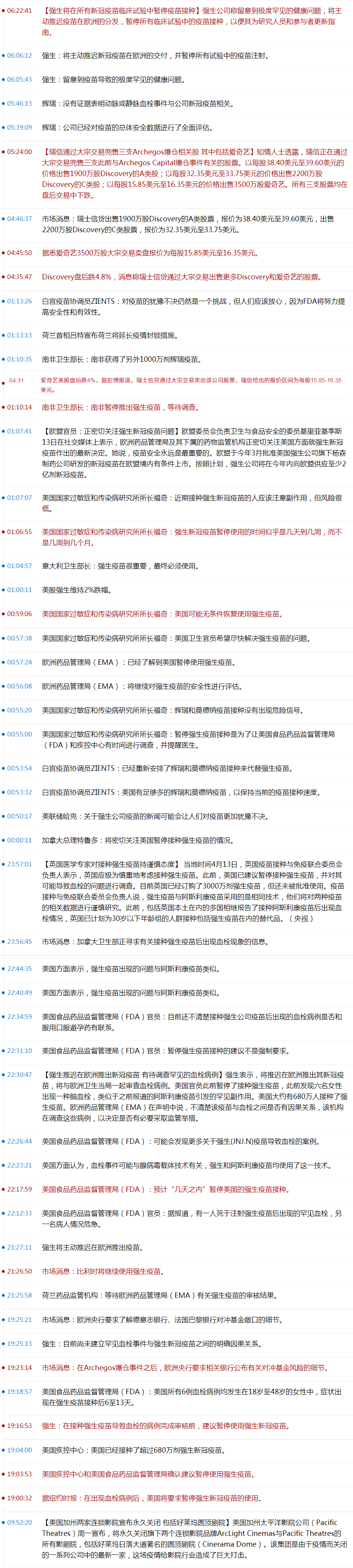Screen dimensions: 353x1568
Task: Click the 00:55:20 timestamp
Action: (x=19, y=710)
